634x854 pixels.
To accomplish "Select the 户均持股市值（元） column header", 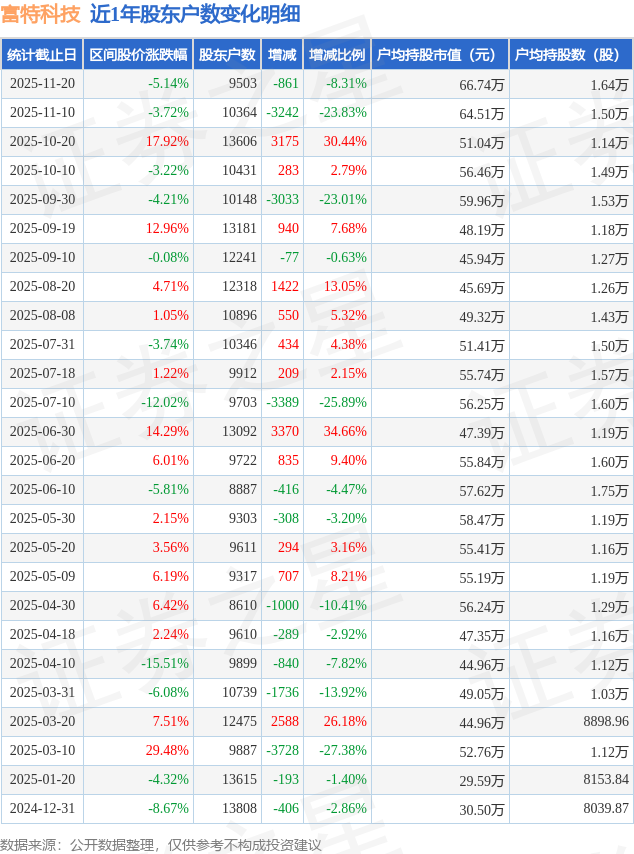I will 440,55.
